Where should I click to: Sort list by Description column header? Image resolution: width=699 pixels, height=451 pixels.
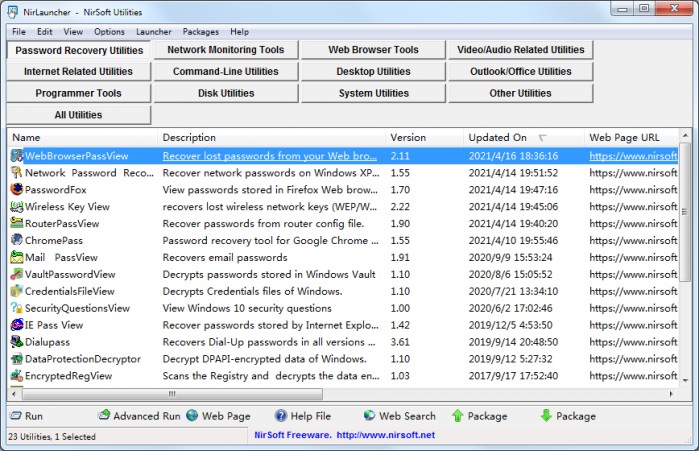(271, 138)
